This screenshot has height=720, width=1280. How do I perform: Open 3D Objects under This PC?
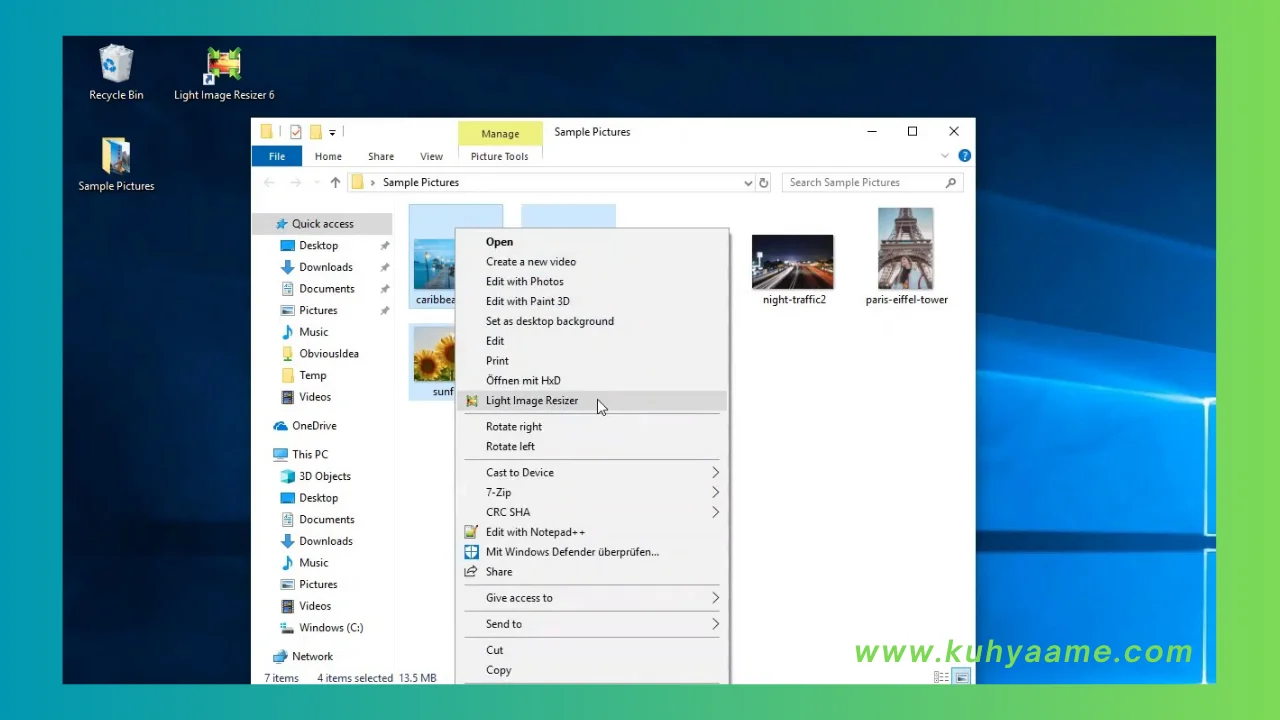324,476
